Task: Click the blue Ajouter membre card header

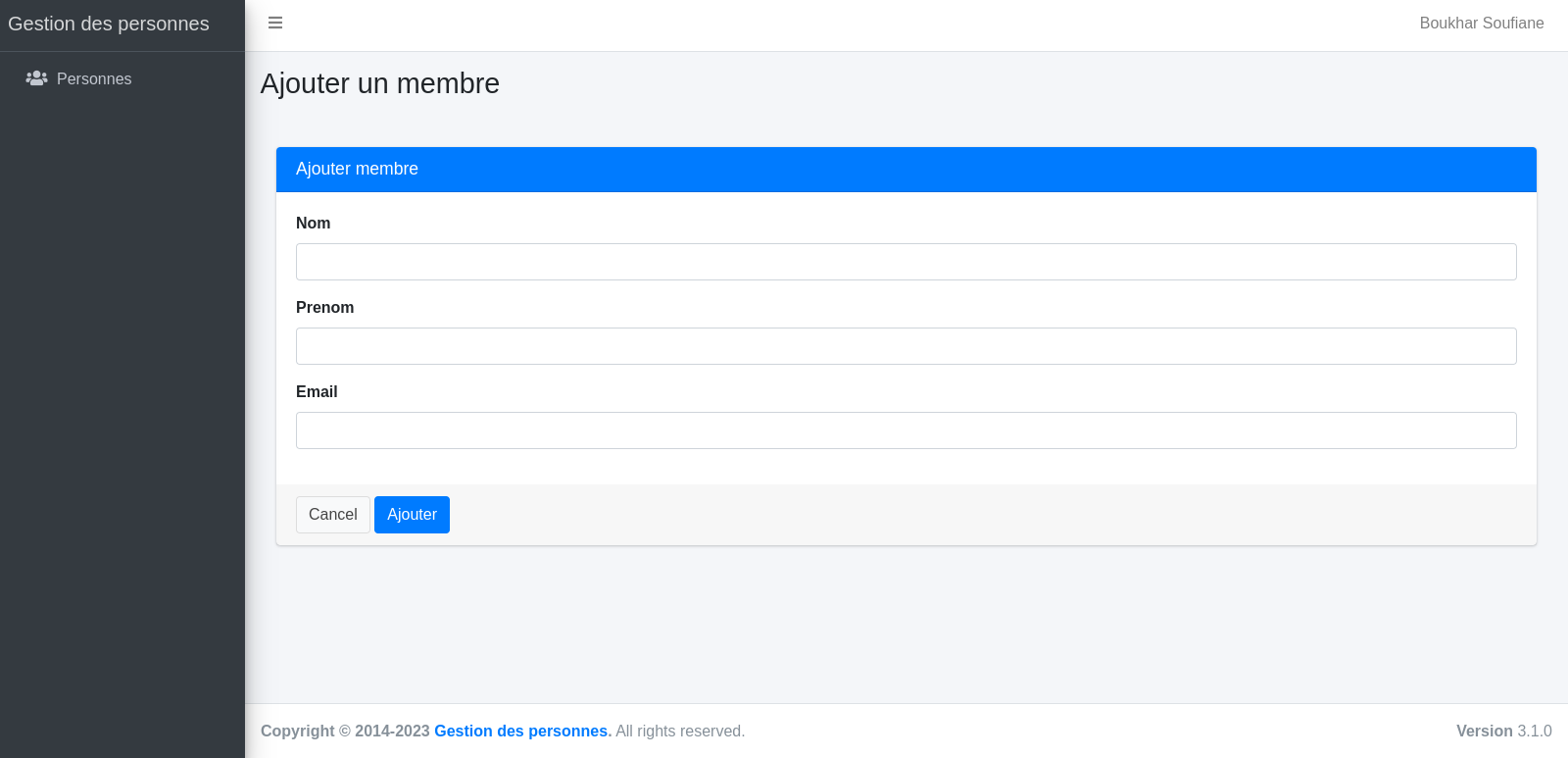Action: [906, 170]
